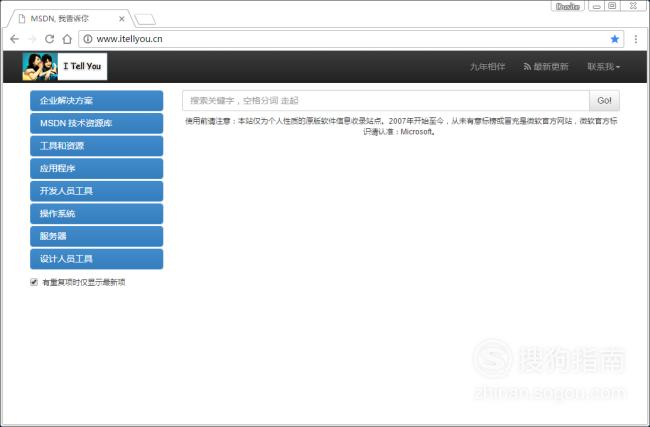
Task: Uncheck 有重复项时仅显示最新项 checkbox
Action: 34,282
